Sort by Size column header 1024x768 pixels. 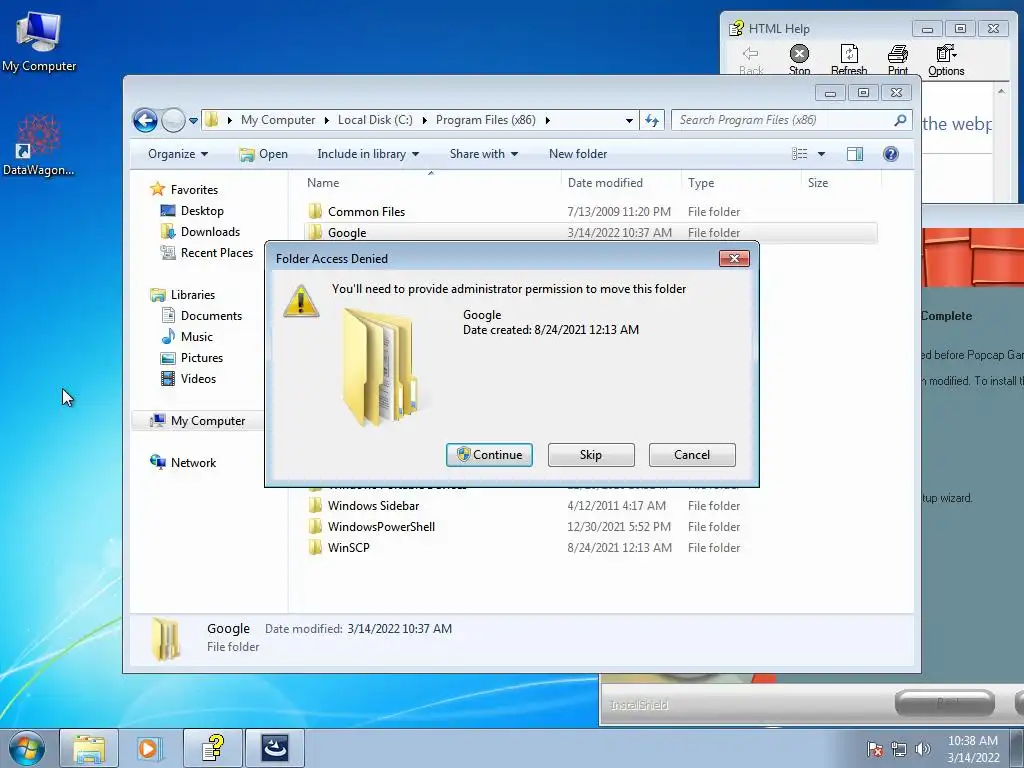point(841,183)
